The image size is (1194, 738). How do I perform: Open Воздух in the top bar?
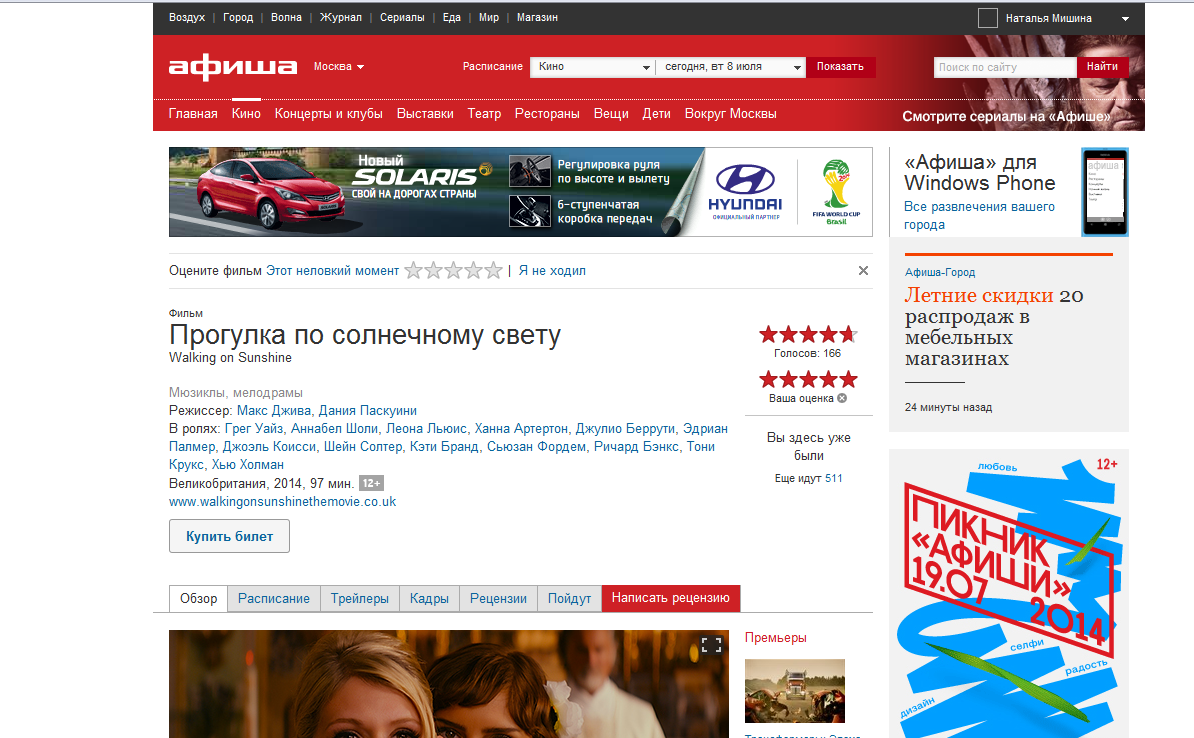click(x=187, y=17)
